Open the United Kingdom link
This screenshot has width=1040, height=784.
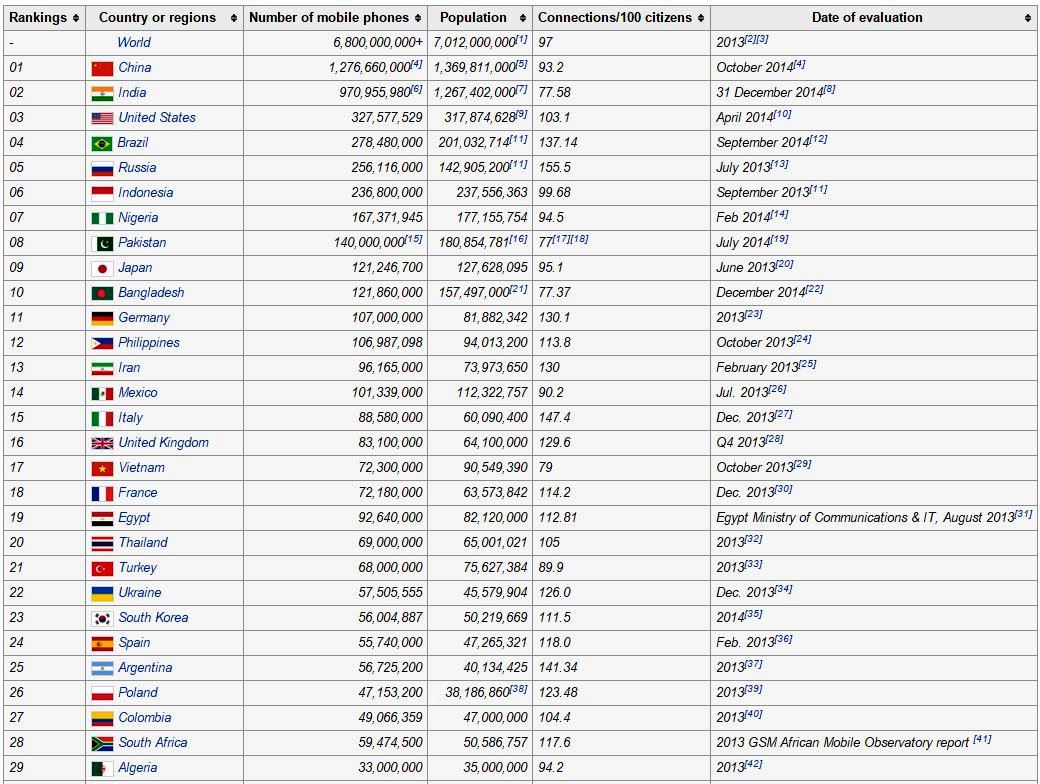(x=164, y=442)
